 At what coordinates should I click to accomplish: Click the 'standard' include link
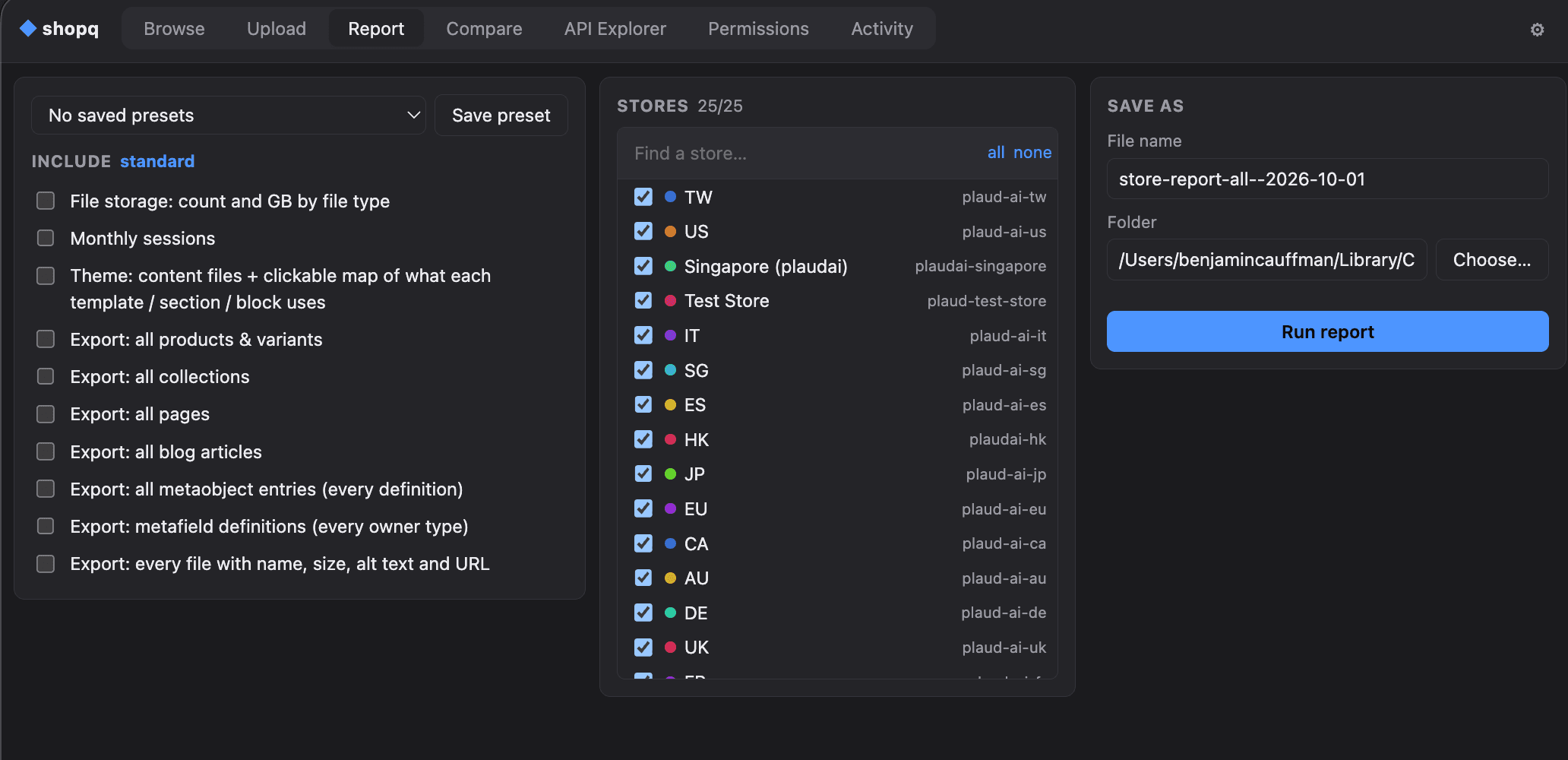[x=157, y=161]
